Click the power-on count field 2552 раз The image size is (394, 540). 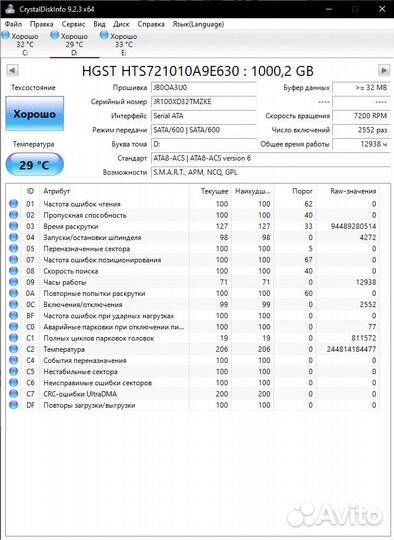click(x=361, y=130)
